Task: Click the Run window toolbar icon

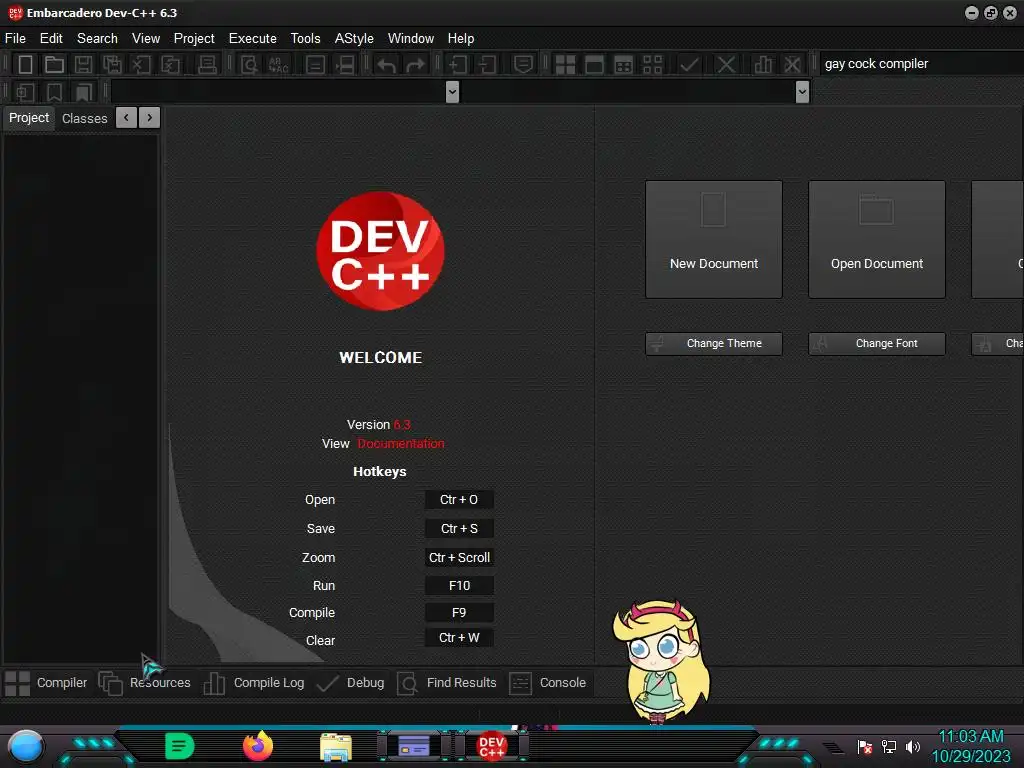Action: pyautogui.click(x=594, y=64)
